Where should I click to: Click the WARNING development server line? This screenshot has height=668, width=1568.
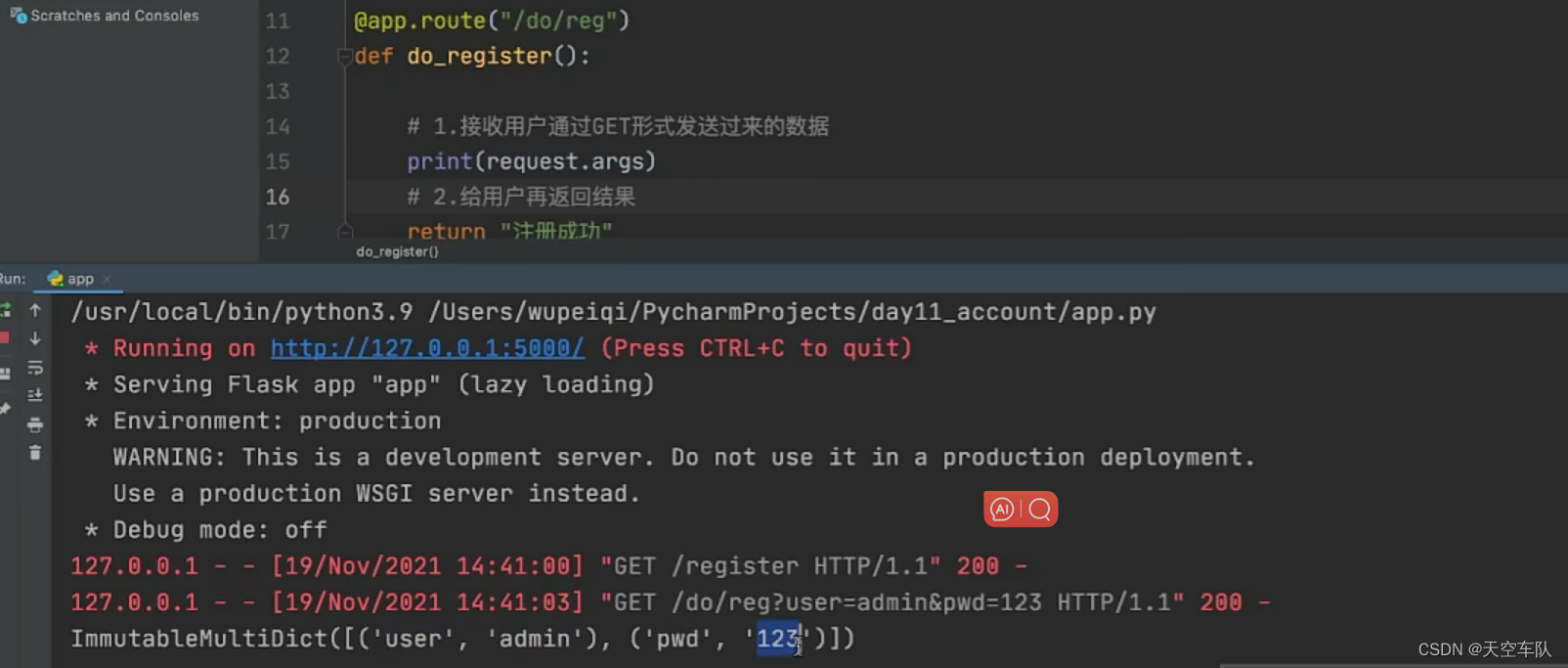click(x=683, y=458)
